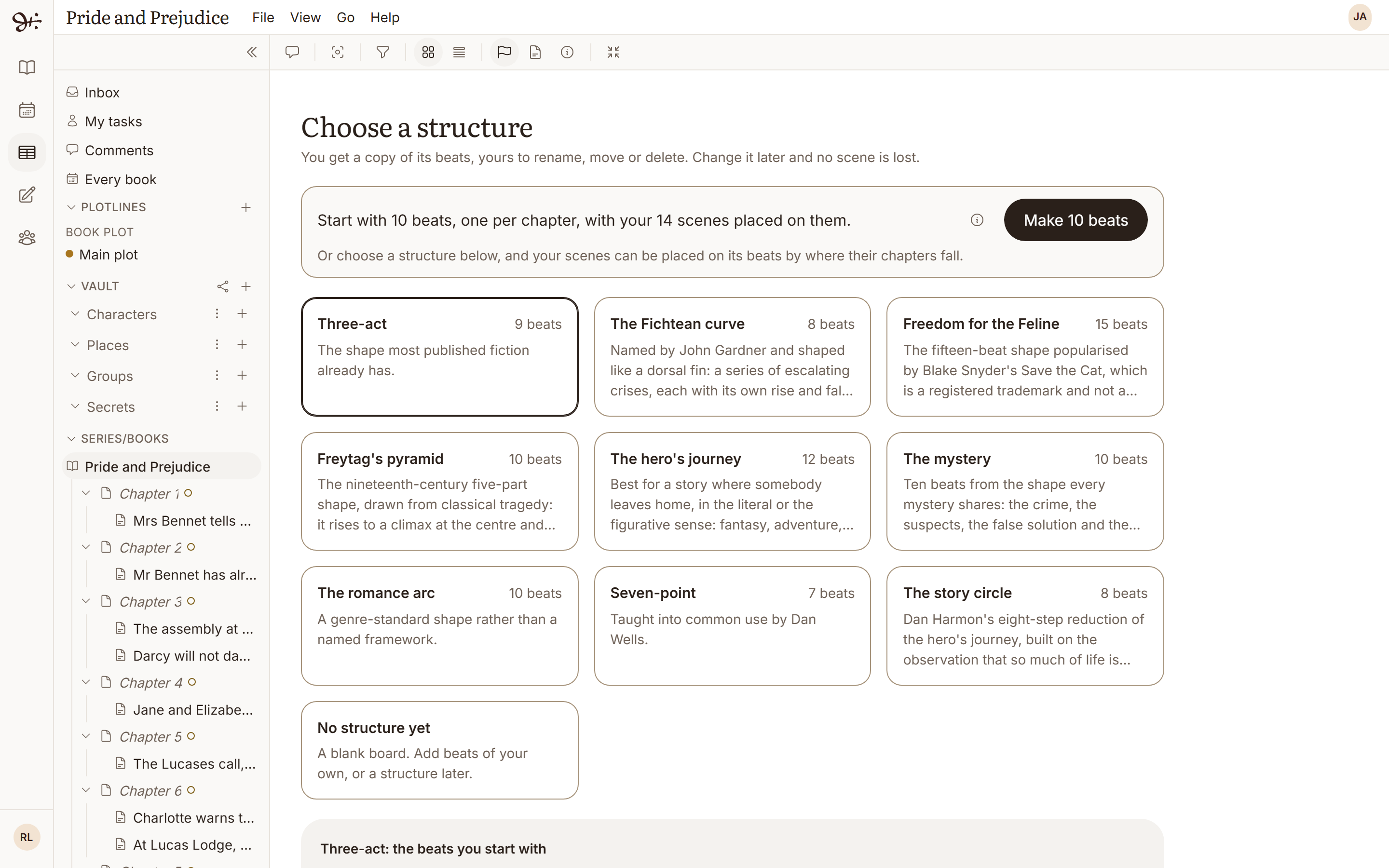Collapse Chapter 4 in the tree
The height and width of the screenshot is (868, 1389).
[x=86, y=682]
